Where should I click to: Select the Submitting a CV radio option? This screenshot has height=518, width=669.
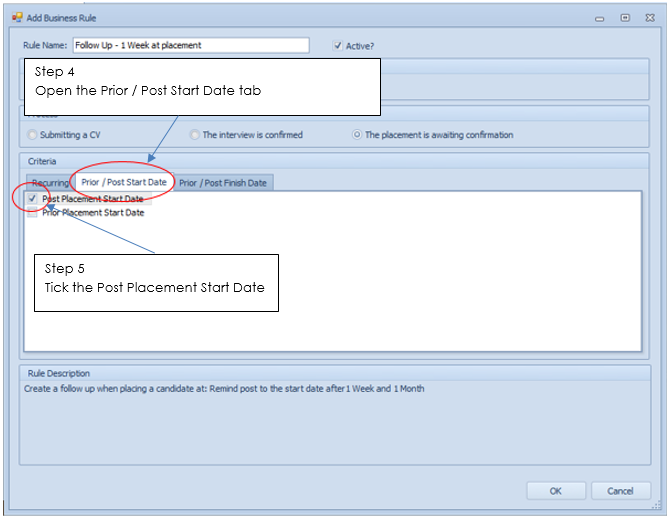(34, 135)
